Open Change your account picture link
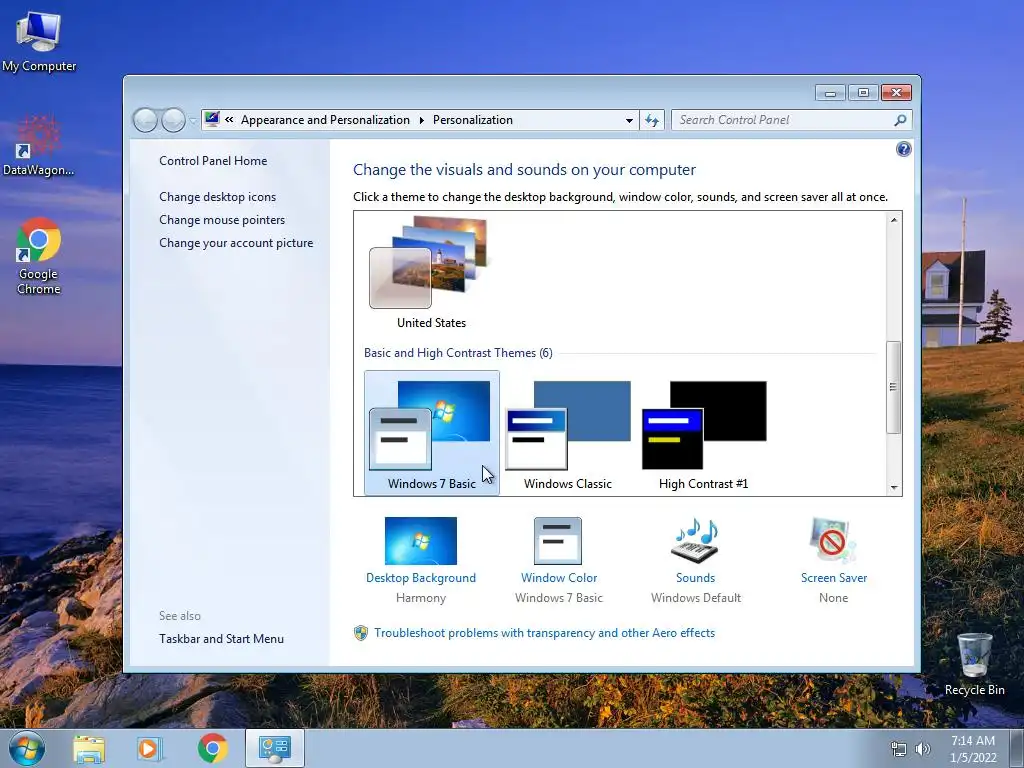1024x768 pixels. click(236, 242)
